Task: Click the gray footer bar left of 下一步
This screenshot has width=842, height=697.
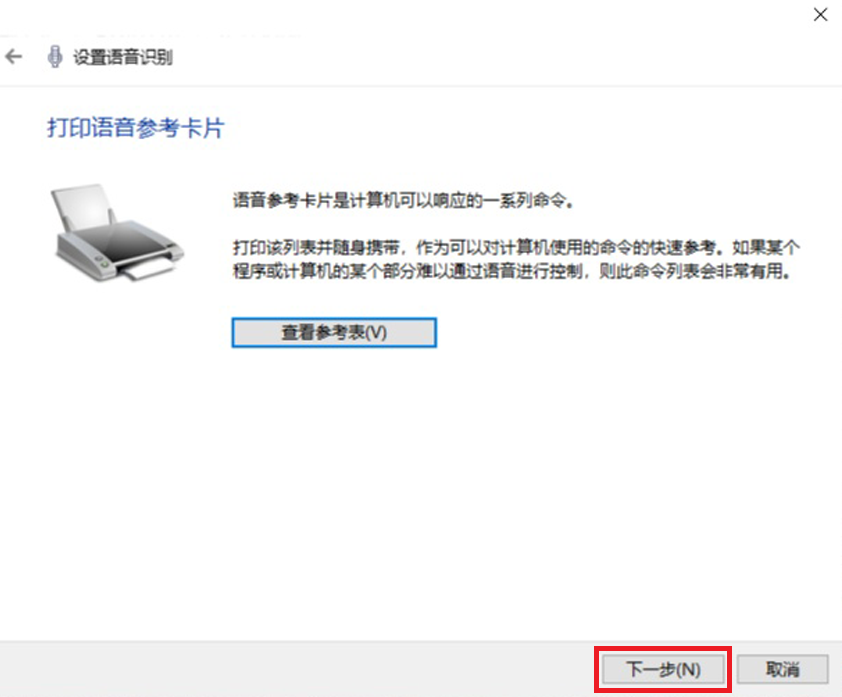Action: pos(295,669)
